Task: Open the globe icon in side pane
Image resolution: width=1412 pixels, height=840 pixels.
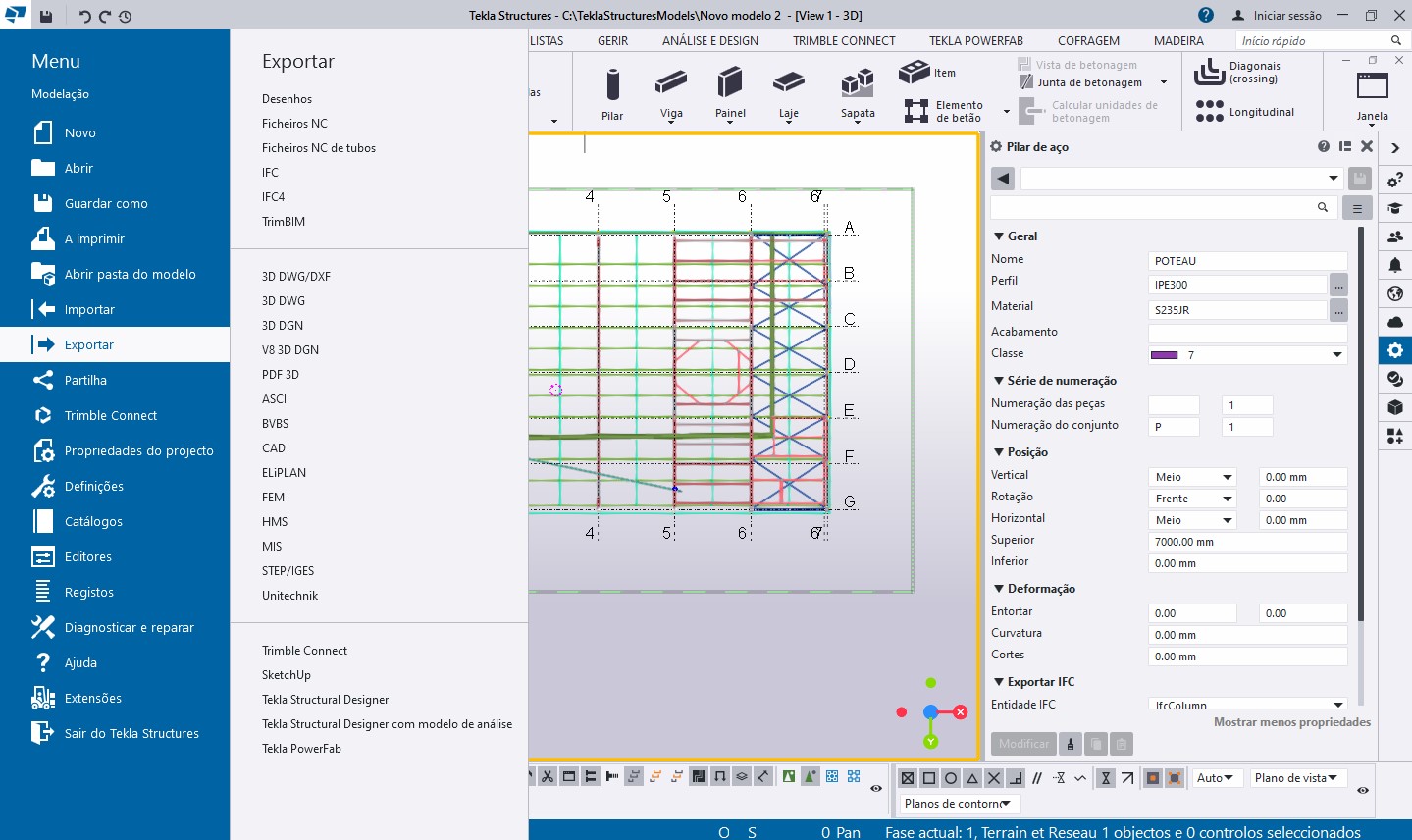Action: (x=1394, y=293)
